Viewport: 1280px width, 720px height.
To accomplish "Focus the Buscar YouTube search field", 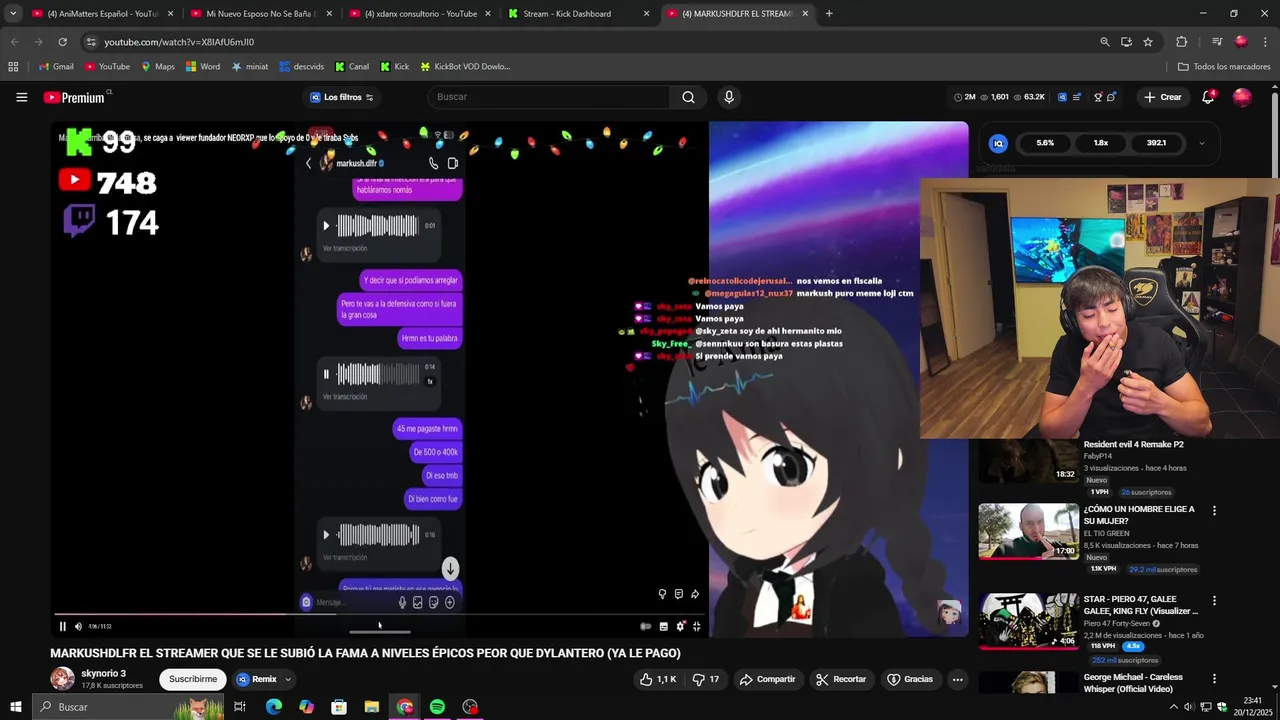I will coord(550,97).
